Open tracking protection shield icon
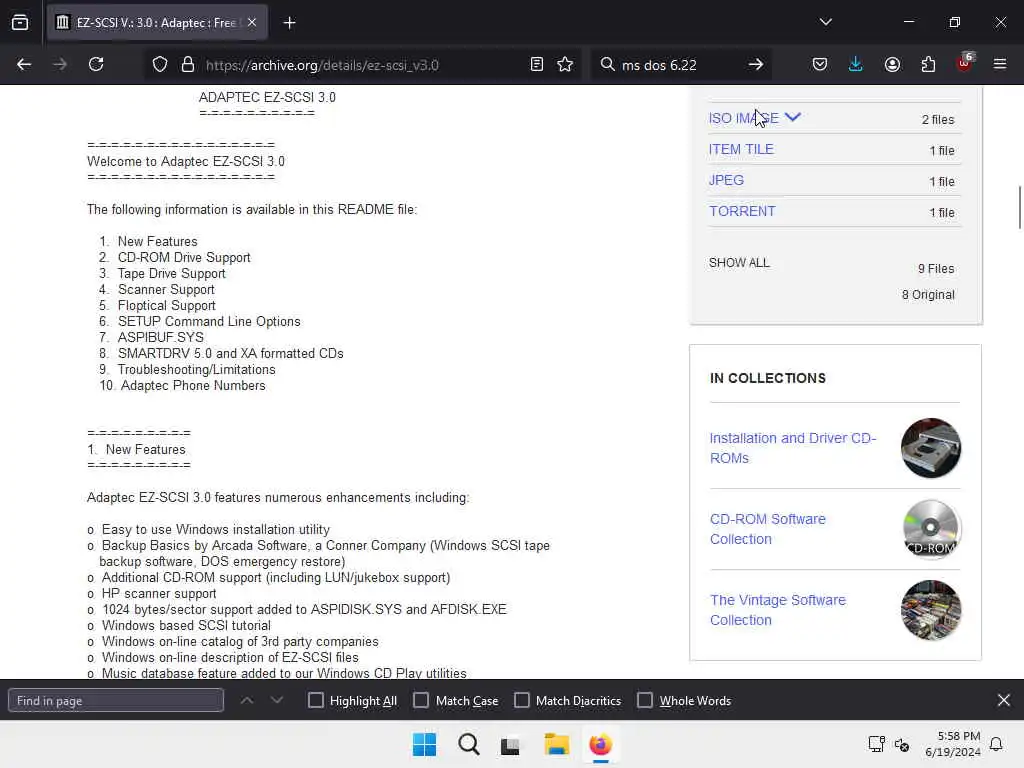Image resolution: width=1024 pixels, height=768 pixels. [160, 65]
